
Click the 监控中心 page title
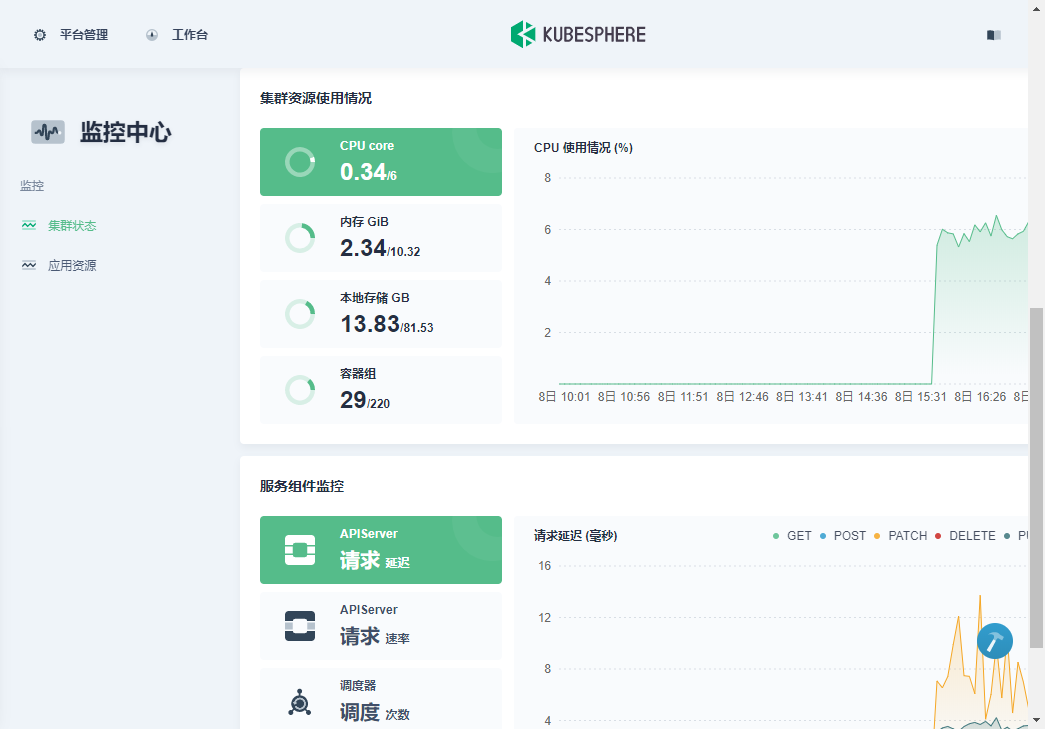126,132
